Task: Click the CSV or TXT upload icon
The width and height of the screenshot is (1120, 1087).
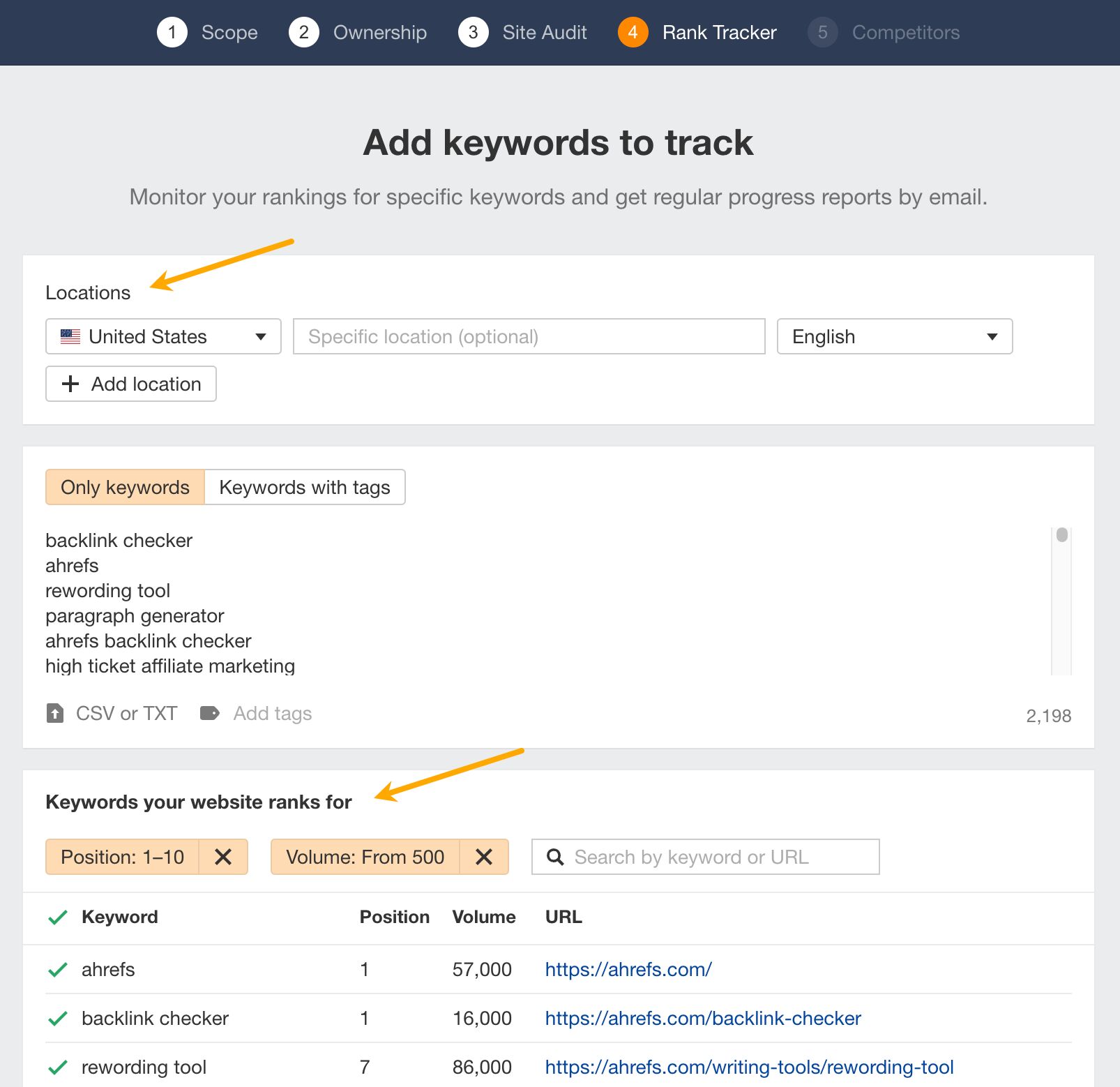Action: coord(55,712)
